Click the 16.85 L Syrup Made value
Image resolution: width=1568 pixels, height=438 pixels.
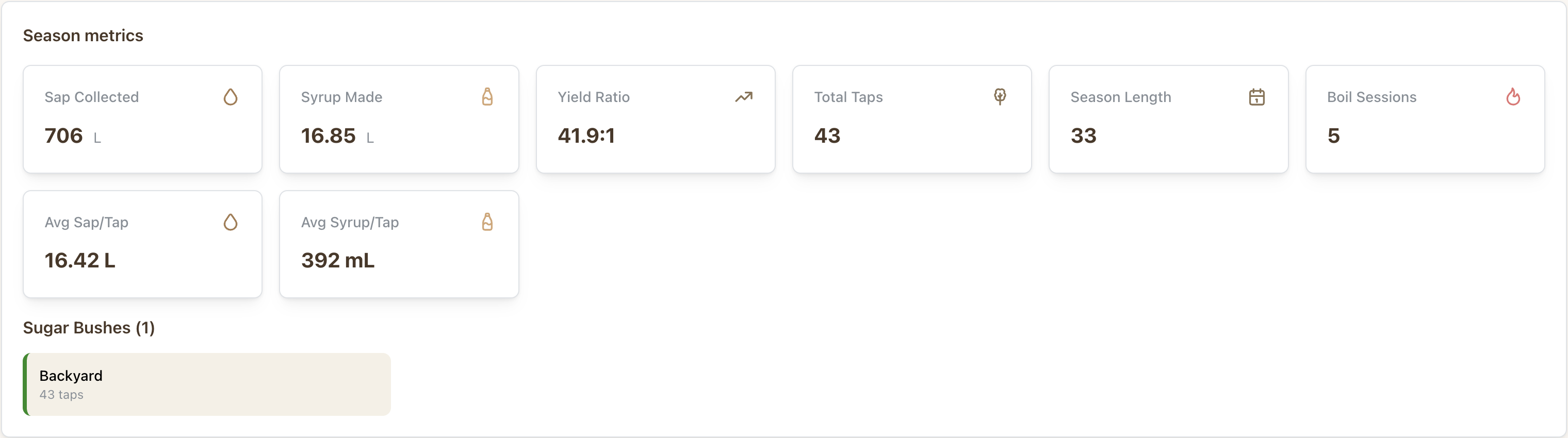pyautogui.click(x=337, y=136)
